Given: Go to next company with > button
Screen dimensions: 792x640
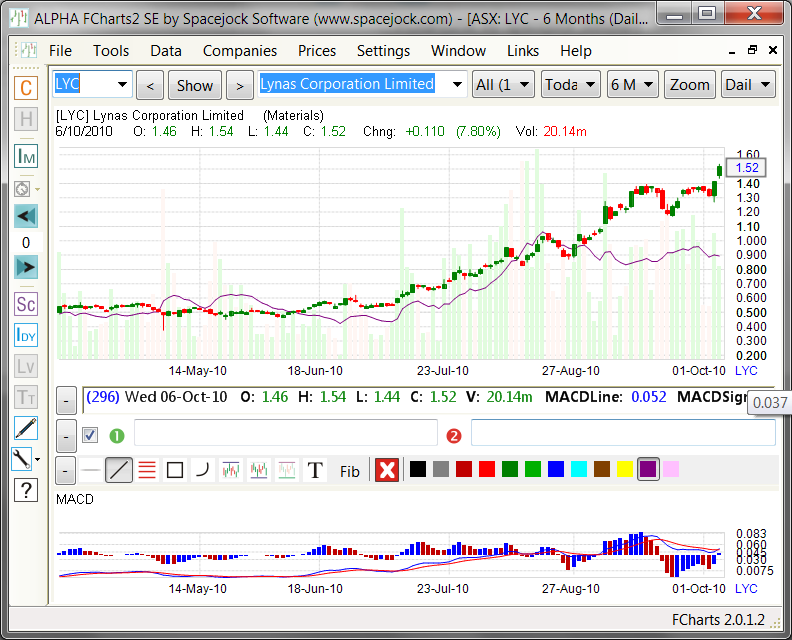Looking at the screenshot, I should coord(240,85).
